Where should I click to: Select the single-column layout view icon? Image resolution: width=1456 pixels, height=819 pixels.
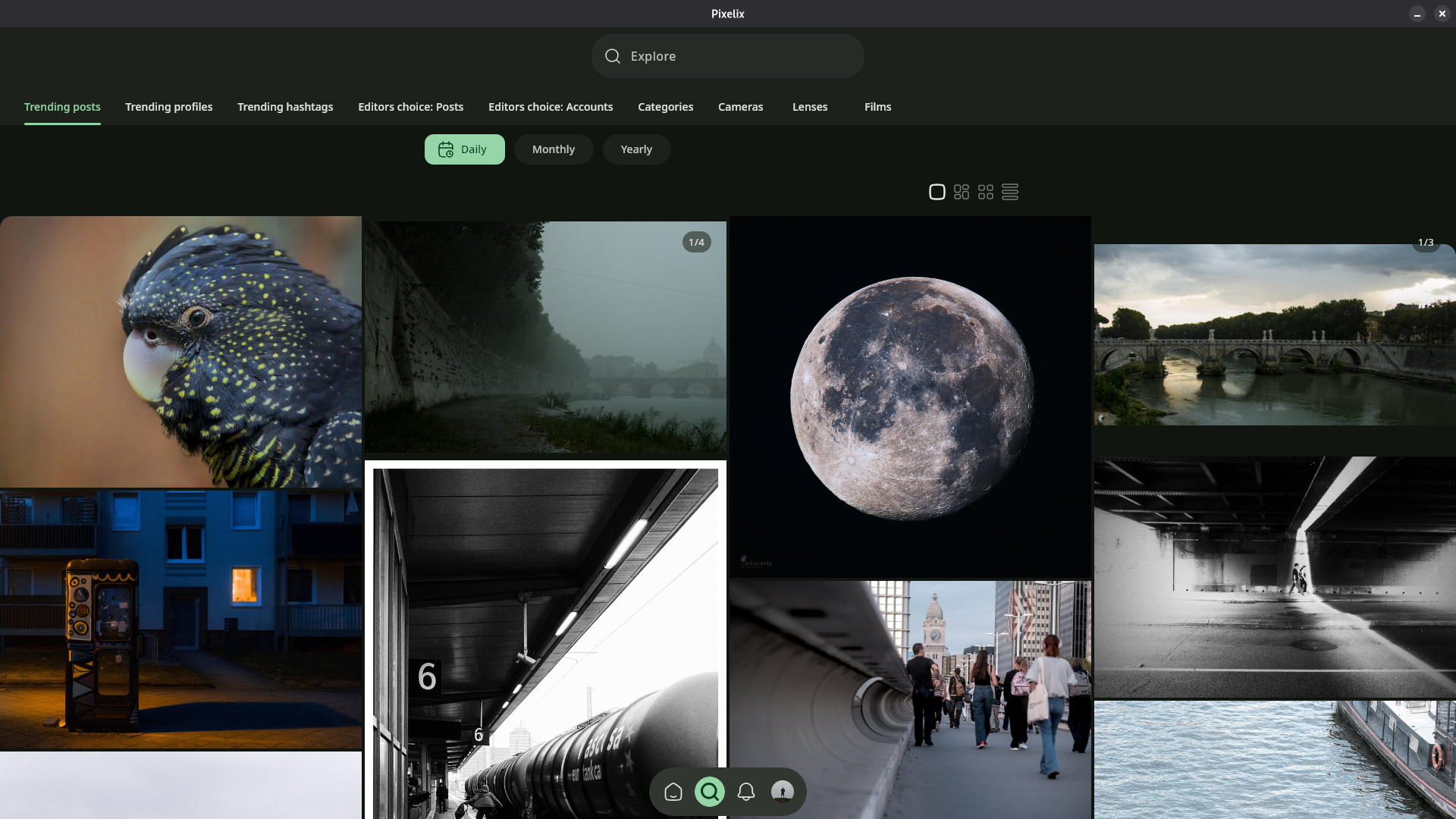937,192
